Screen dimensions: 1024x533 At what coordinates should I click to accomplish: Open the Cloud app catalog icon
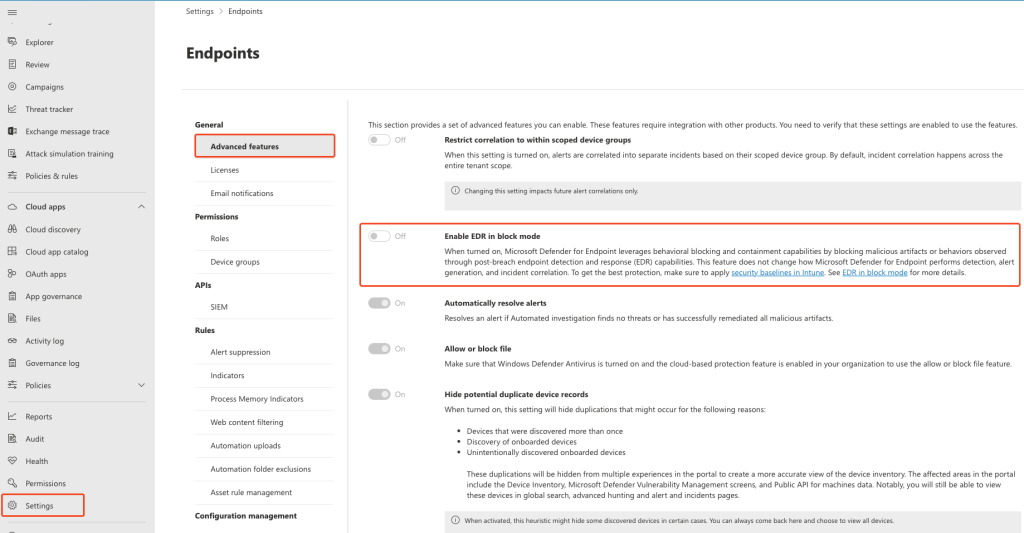coord(13,252)
